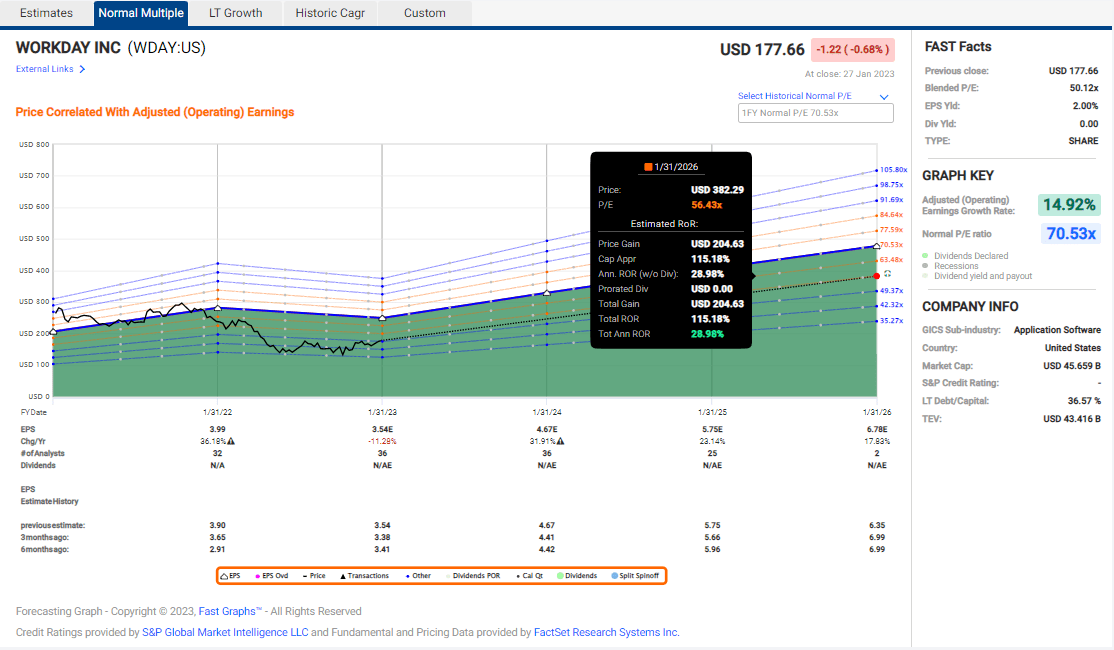Image resolution: width=1114 pixels, height=650 pixels.
Task: Select the green Dividends circle icon
Action: tap(561, 575)
